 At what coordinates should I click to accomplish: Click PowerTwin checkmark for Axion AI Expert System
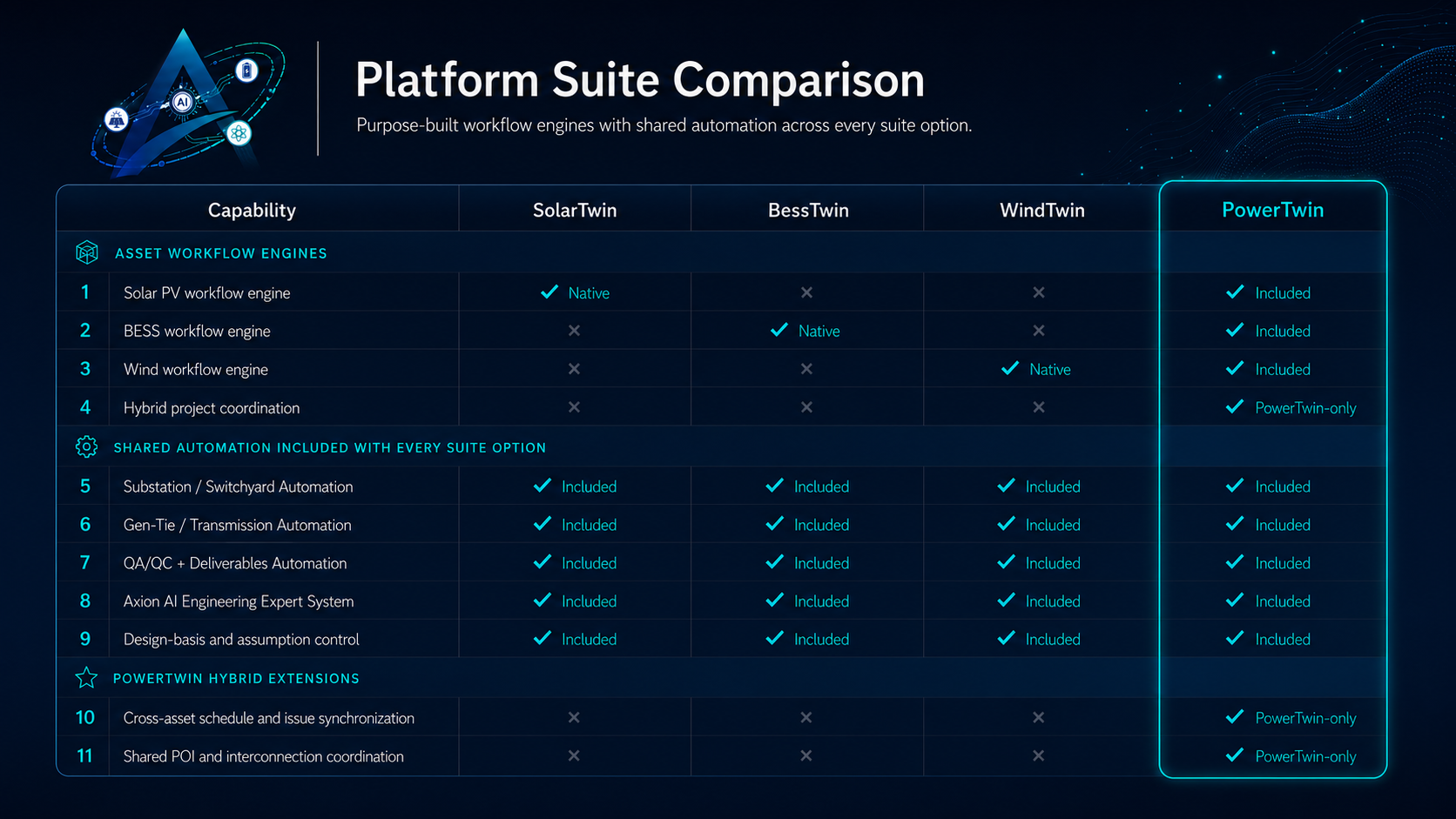click(1235, 601)
